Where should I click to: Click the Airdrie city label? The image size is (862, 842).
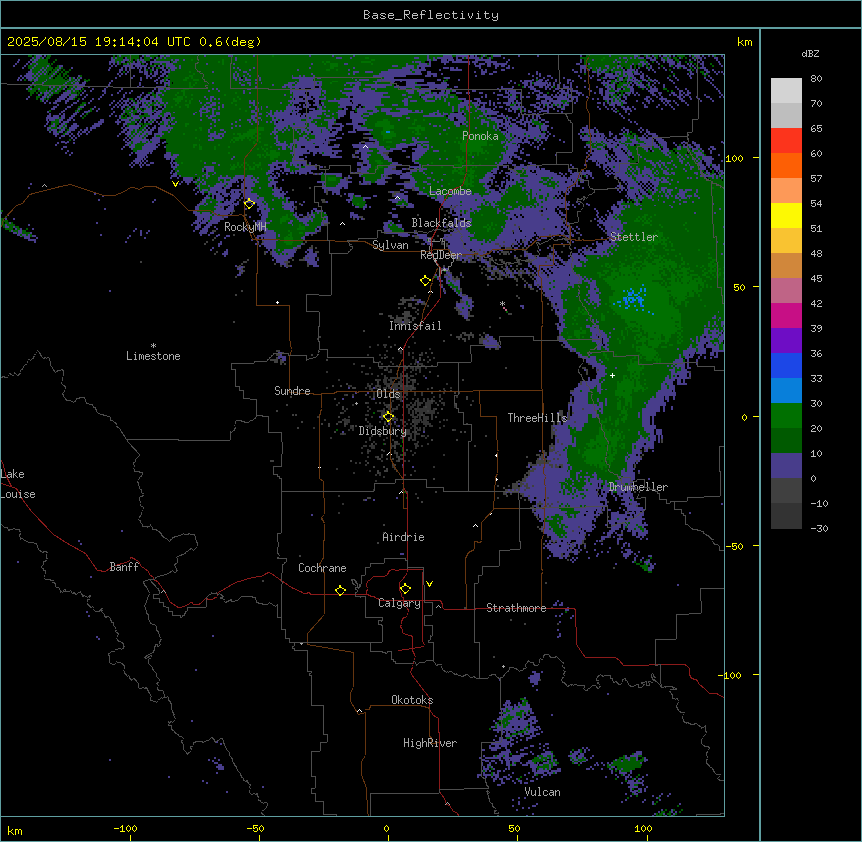click(404, 537)
